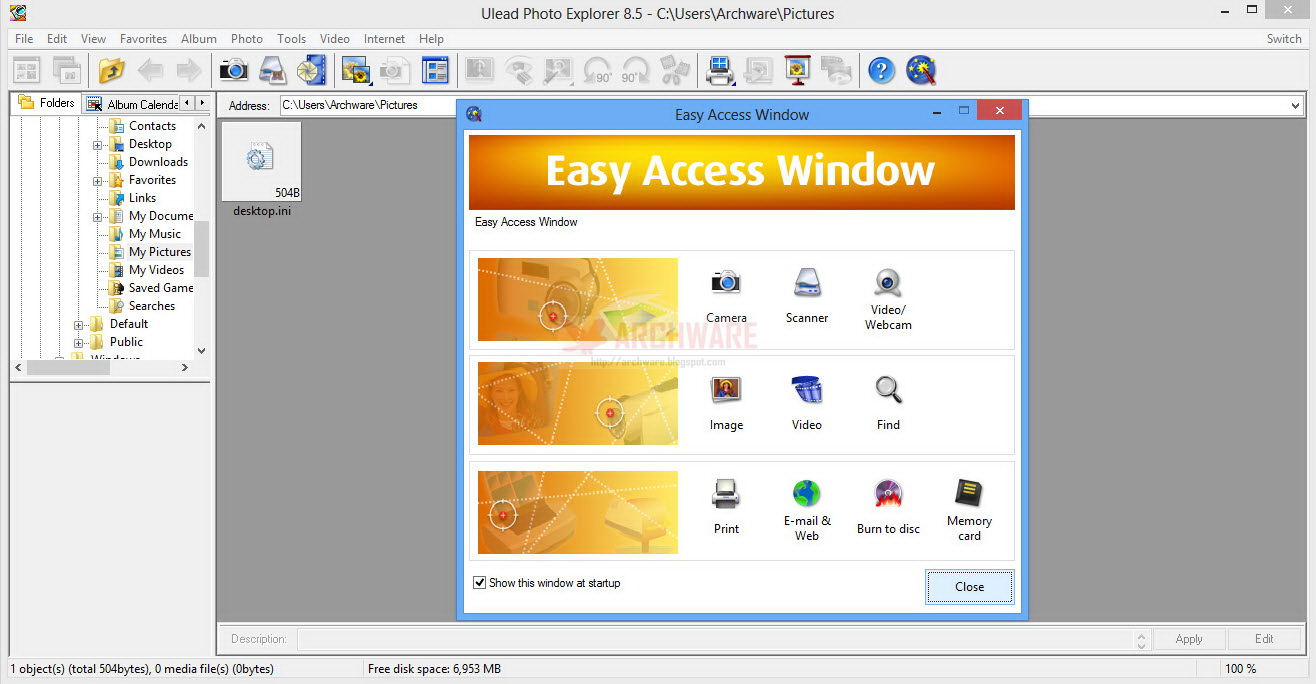Open the Image option in Easy Access Window
This screenshot has height=684, width=1316.
click(x=726, y=390)
